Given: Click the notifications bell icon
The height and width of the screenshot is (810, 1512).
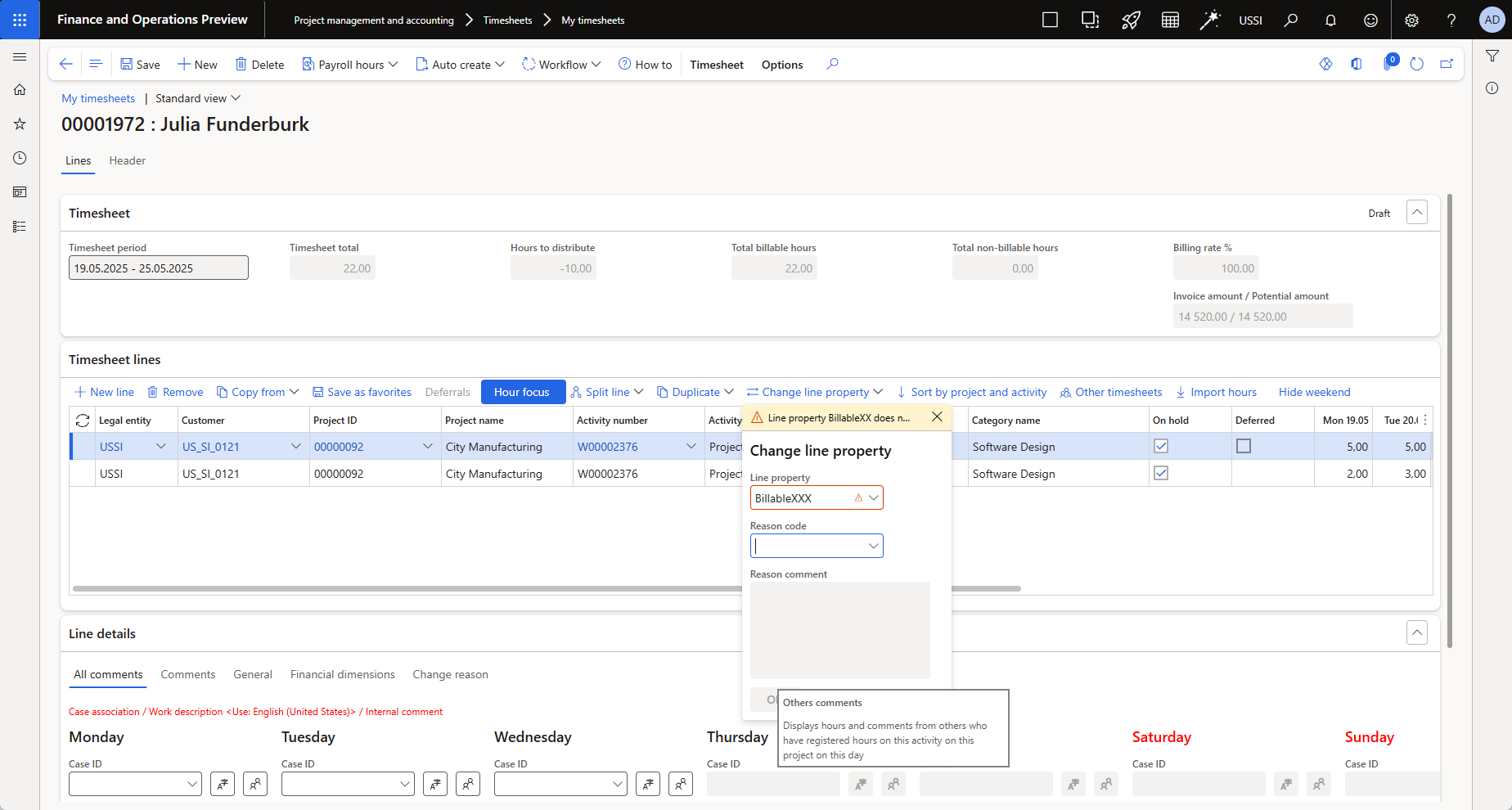Looking at the screenshot, I should (1330, 20).
